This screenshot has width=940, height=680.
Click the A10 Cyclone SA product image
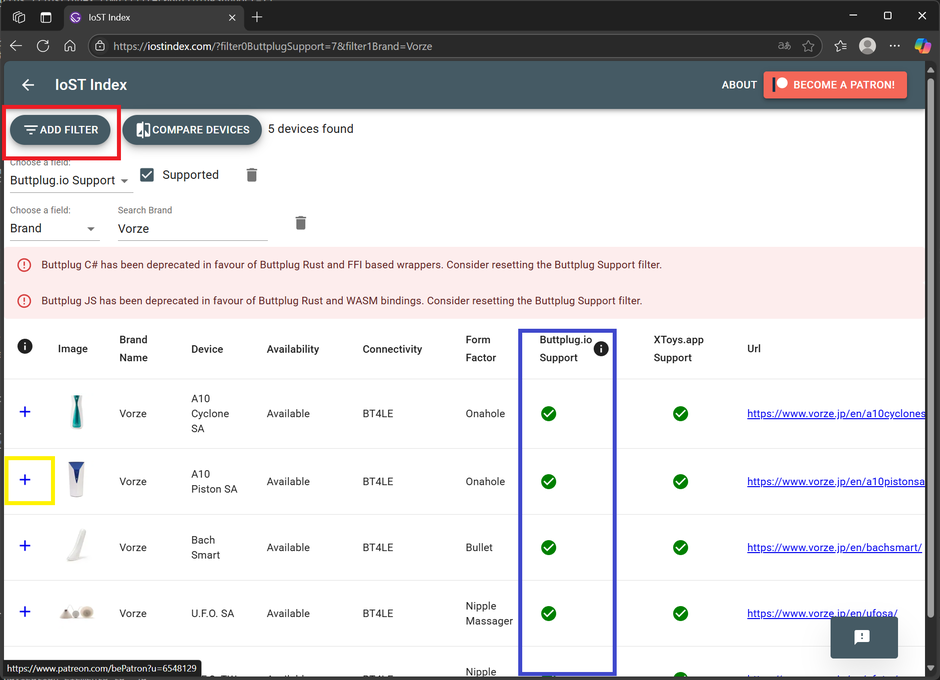coord(76,412)
